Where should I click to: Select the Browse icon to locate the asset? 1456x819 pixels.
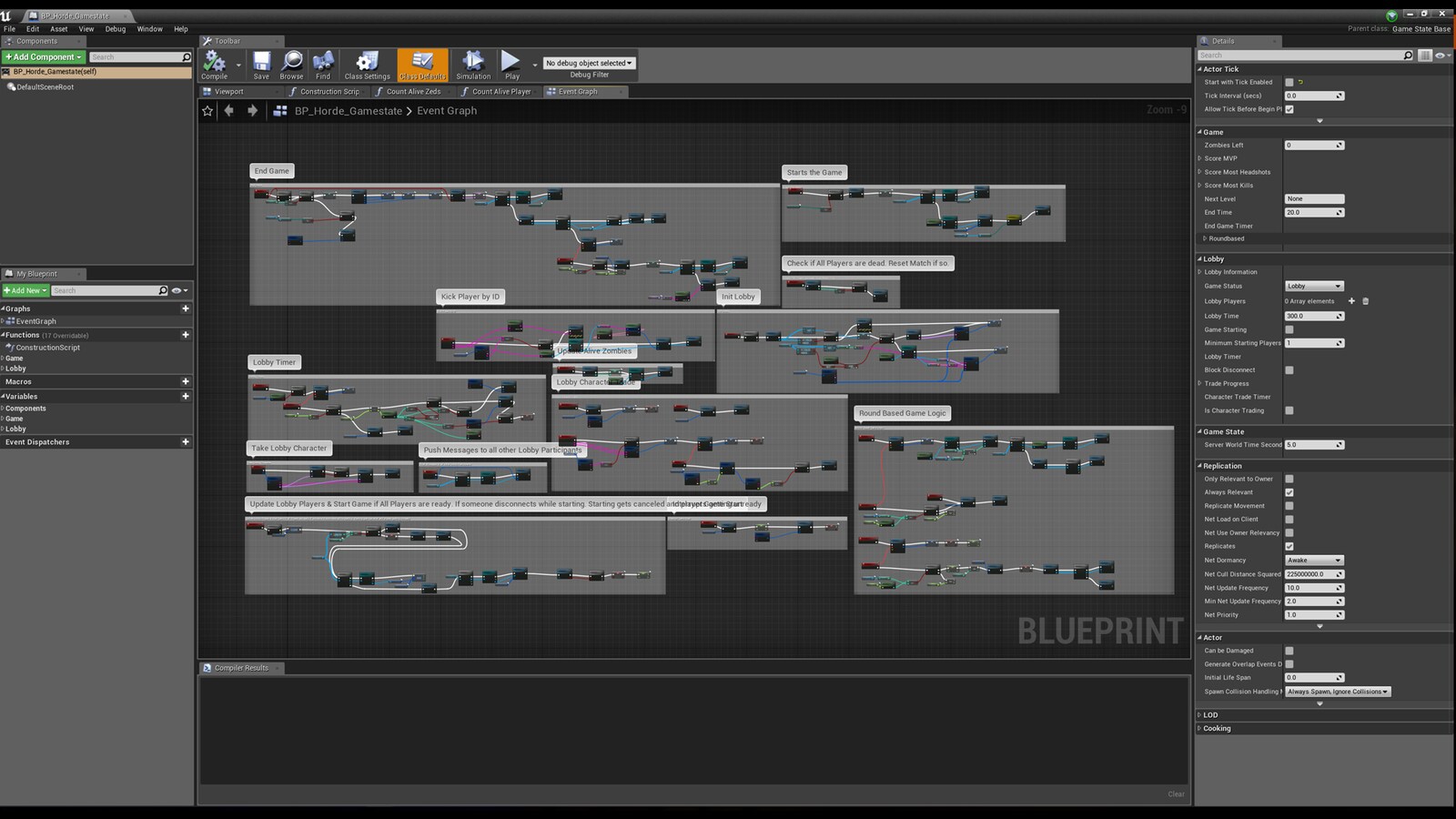pyautogui.click(x=291, y=62)
